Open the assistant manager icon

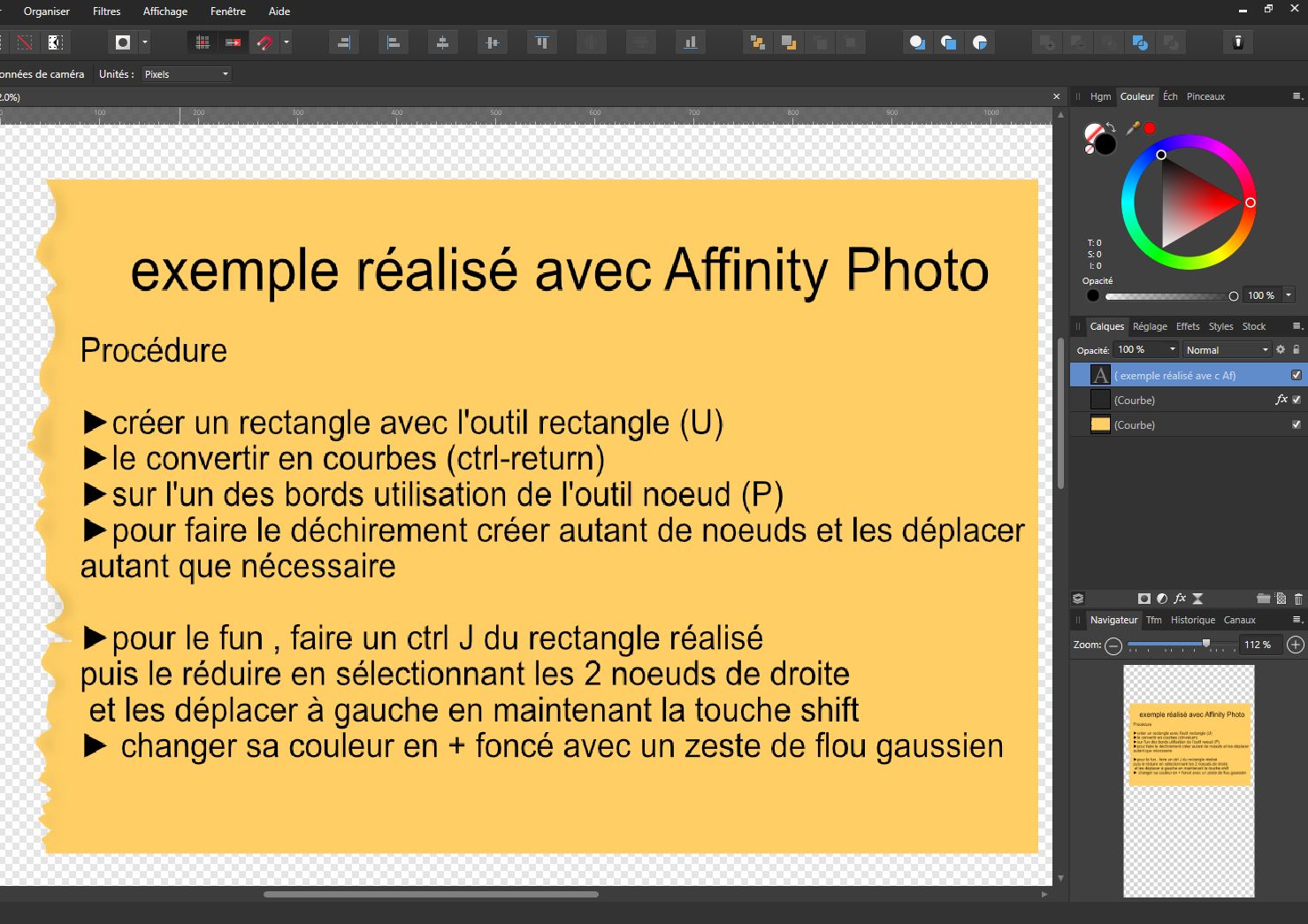(x=1238, y=42)
